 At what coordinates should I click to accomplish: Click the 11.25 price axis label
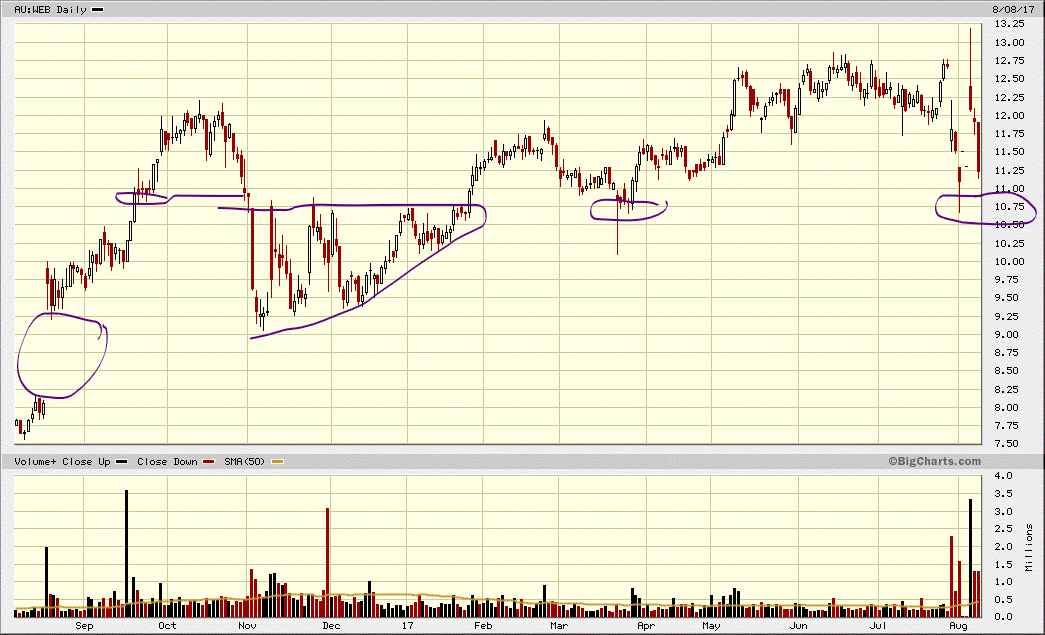(1009, 170)
